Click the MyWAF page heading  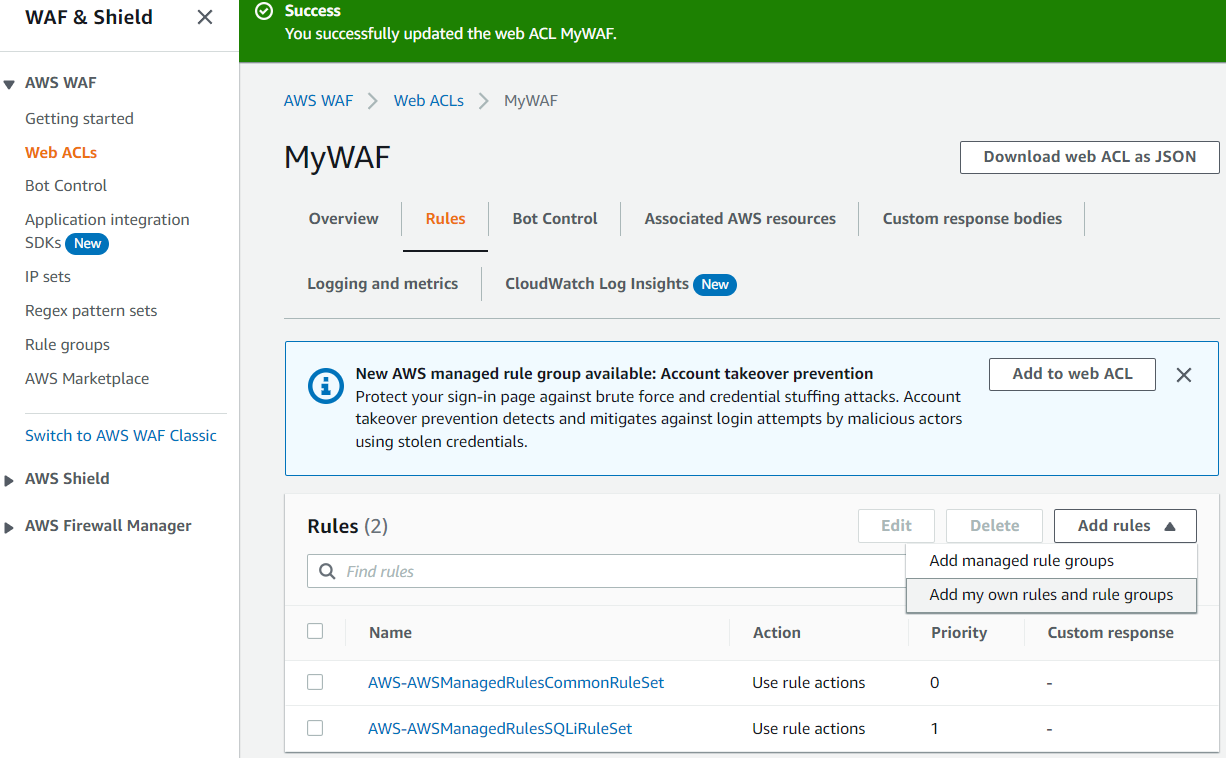pyautogui.click(x=337, y=157)
